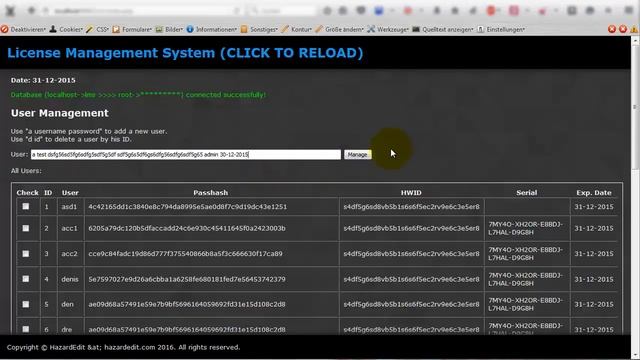Click the Passhash column header
Viewport: 640px width, 360px height.
(211, 193)
